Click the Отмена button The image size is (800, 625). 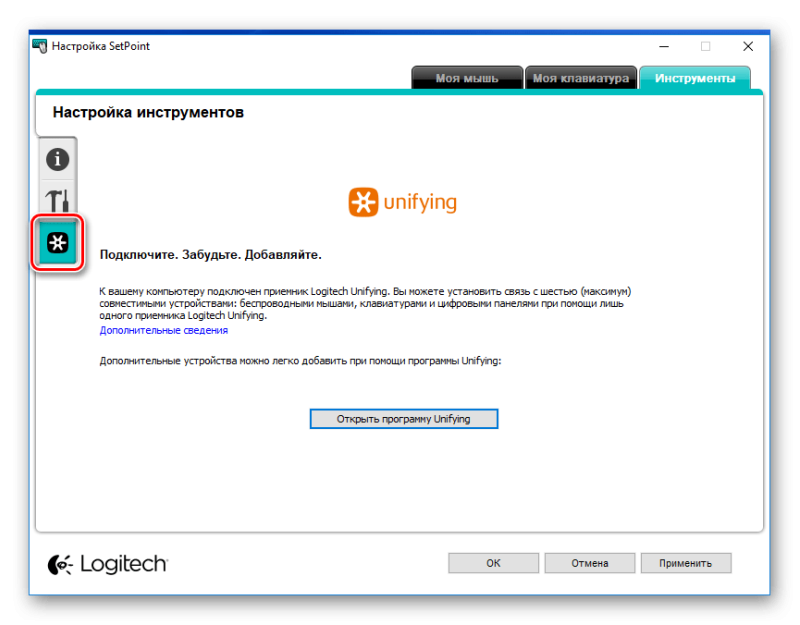(x=590, y=563)
